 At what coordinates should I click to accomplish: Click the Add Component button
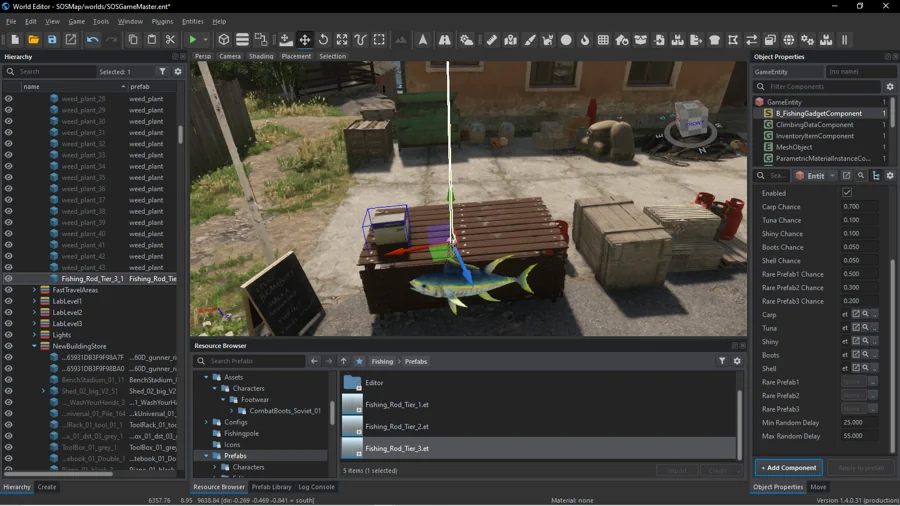point(789,468)
